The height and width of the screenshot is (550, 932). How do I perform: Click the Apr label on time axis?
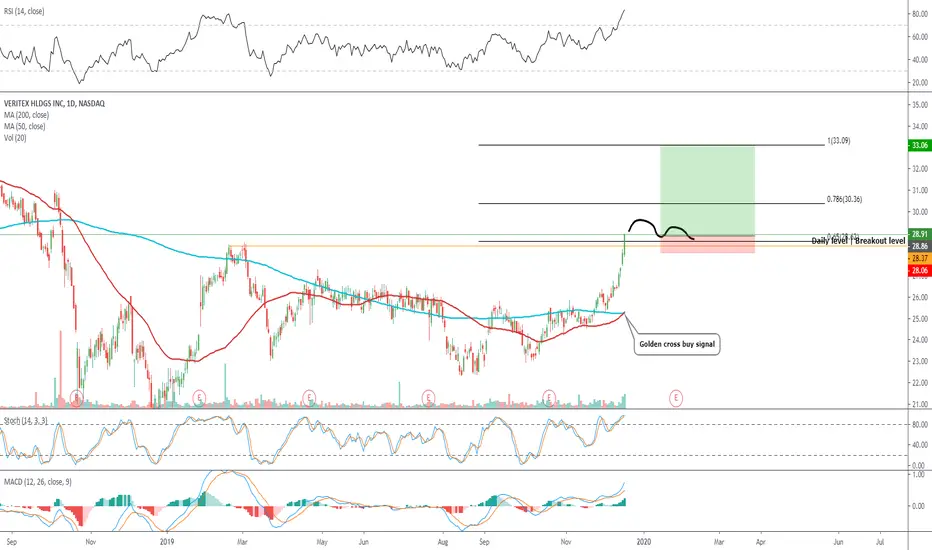(x=760, y=542)
